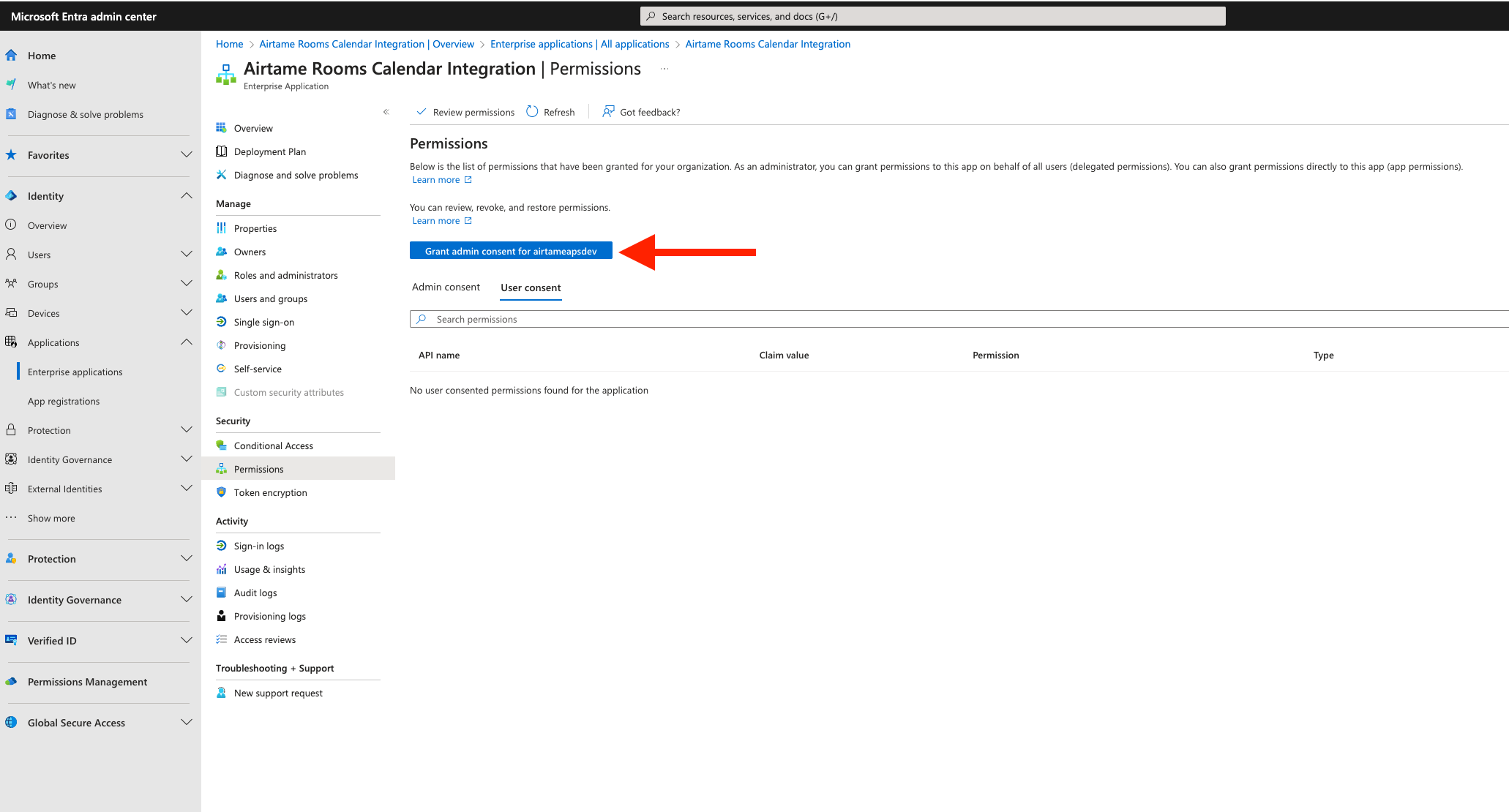The height and width of the screenshot is (812, 1509).
Task: Expand the Global Secure Access chevron
Action: point(187,723)
